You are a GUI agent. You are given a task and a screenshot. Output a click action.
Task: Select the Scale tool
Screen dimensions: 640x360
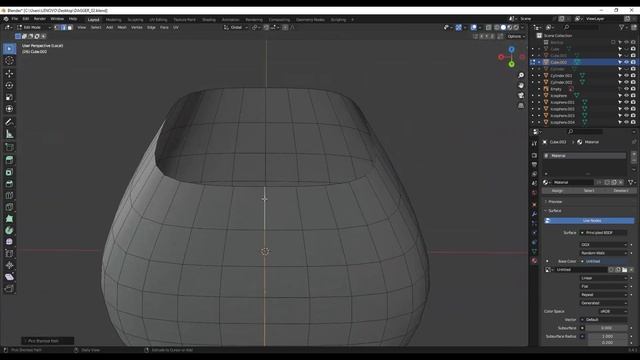point(9,97)
